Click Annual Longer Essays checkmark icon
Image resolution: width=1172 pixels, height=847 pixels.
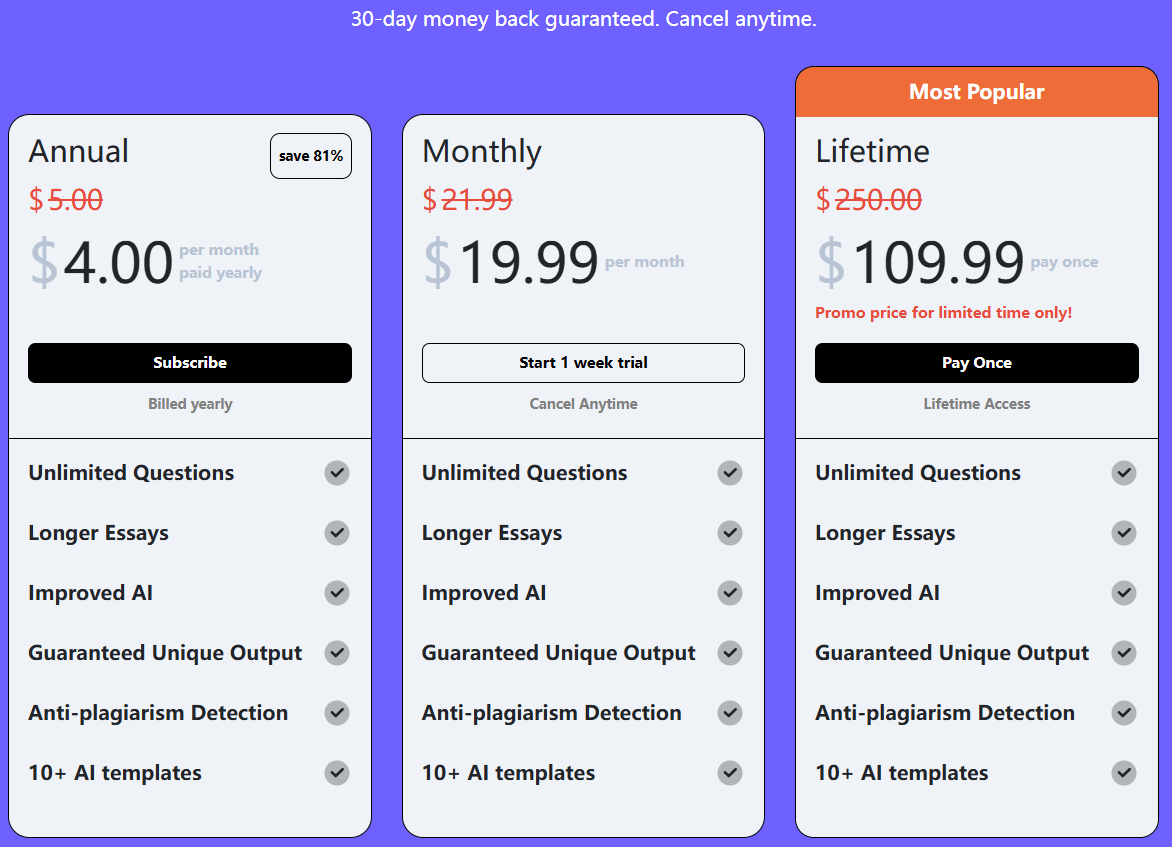tap(337, 533)
